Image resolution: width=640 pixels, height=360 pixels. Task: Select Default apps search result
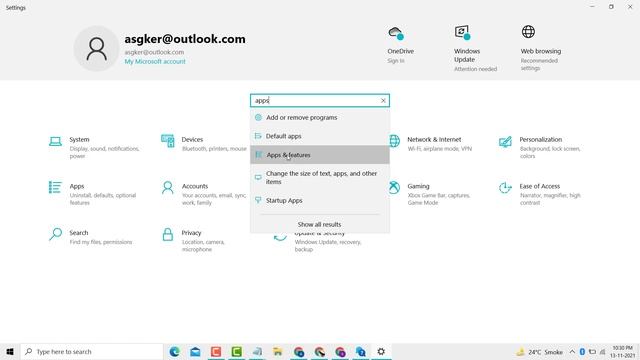pyautogui.click(x=320, y=136)
